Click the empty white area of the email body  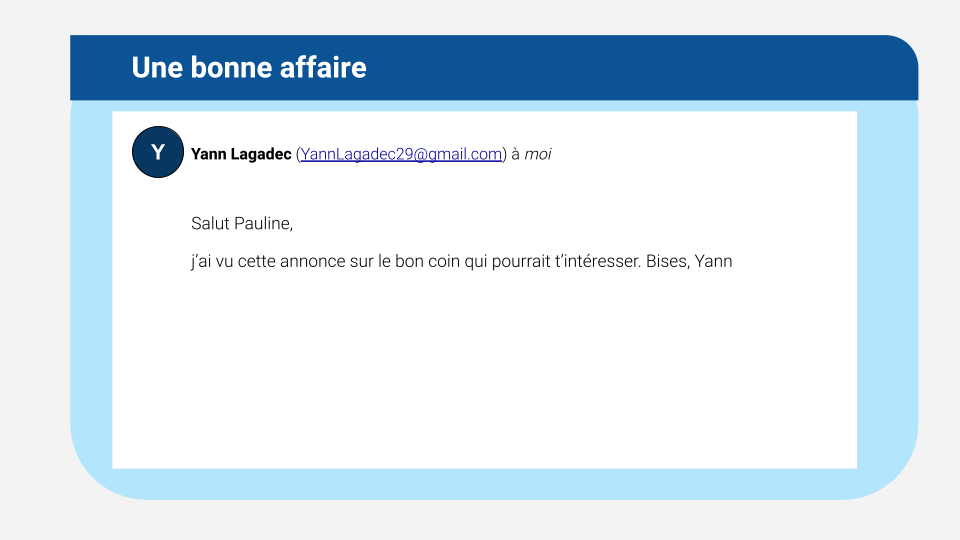[480, 380]
